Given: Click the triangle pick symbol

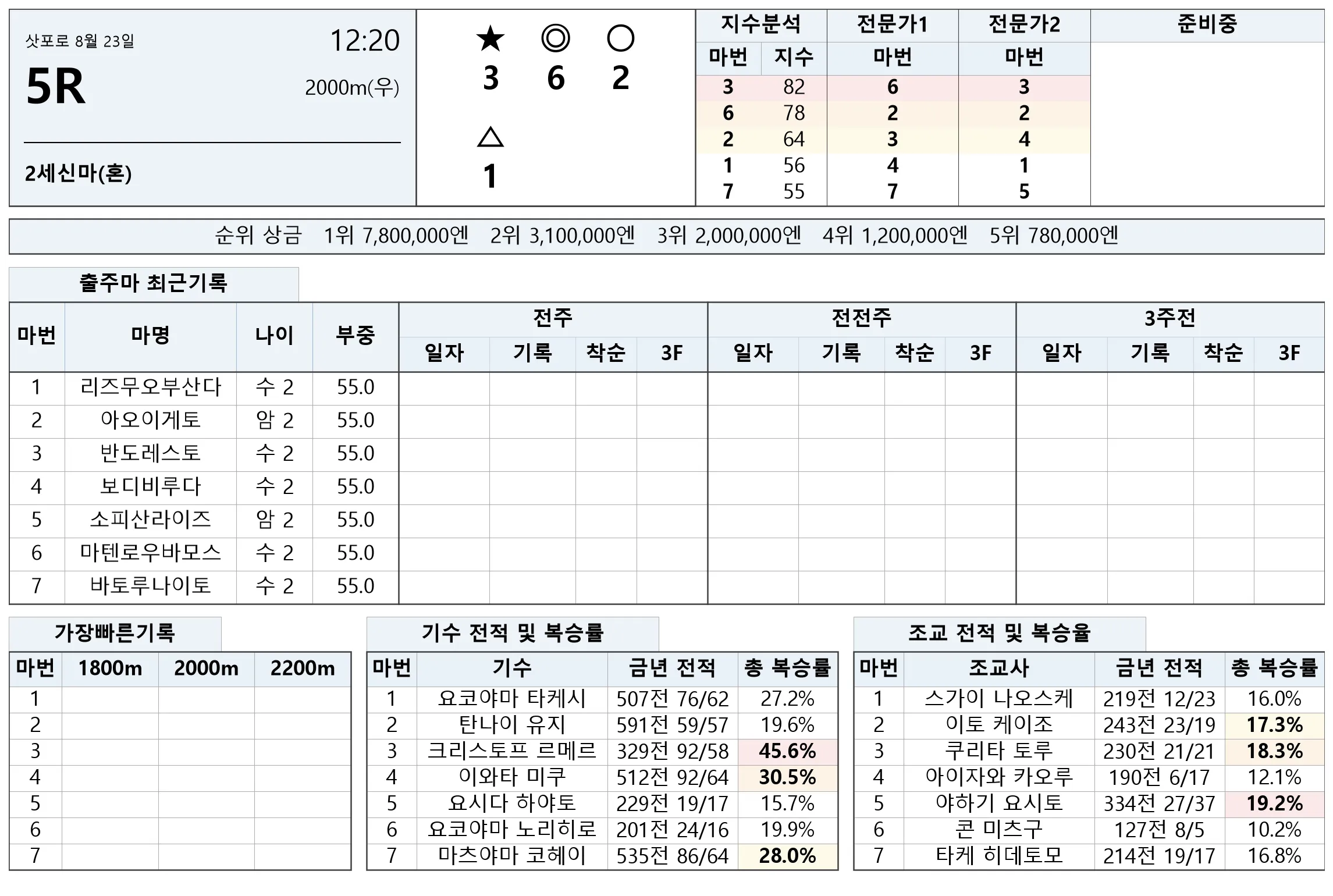Looking at the screenshot, I should [x=490, y=137].
